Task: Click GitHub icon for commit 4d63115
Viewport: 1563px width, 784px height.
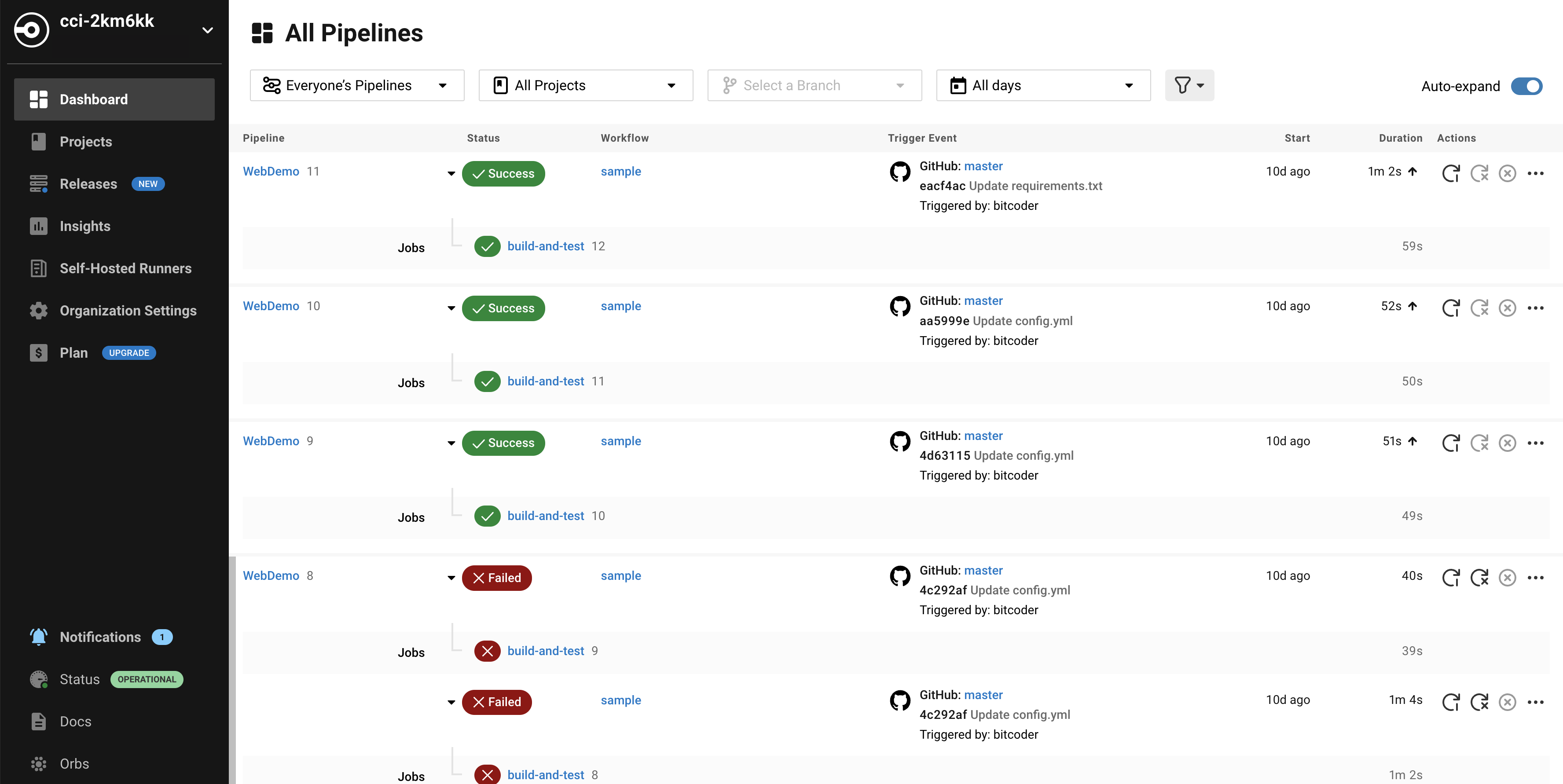Action: point(900,441)
